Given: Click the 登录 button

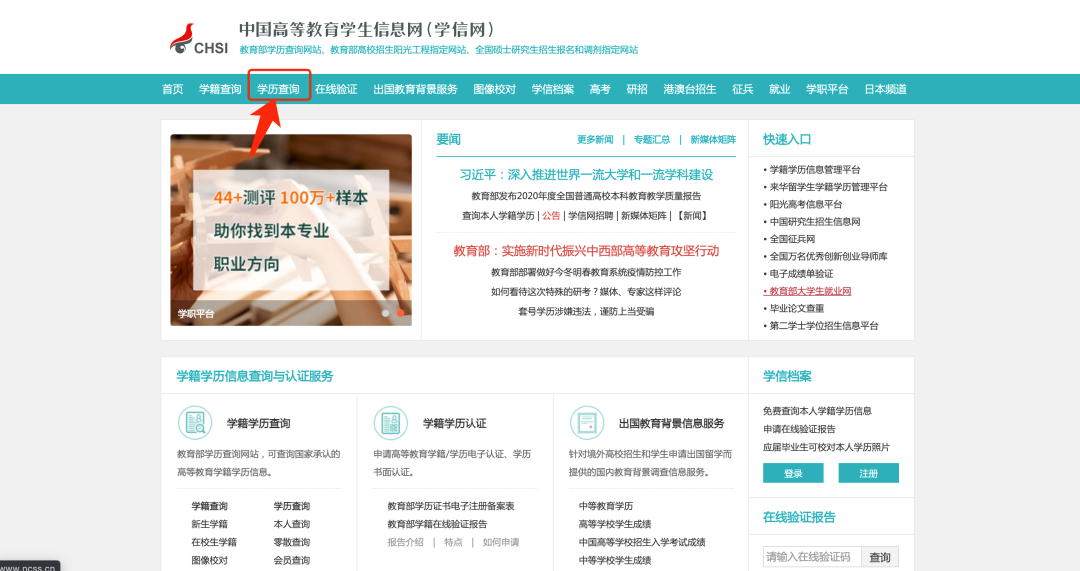Looking at the screenshot, I should click(x=793, y=473).
